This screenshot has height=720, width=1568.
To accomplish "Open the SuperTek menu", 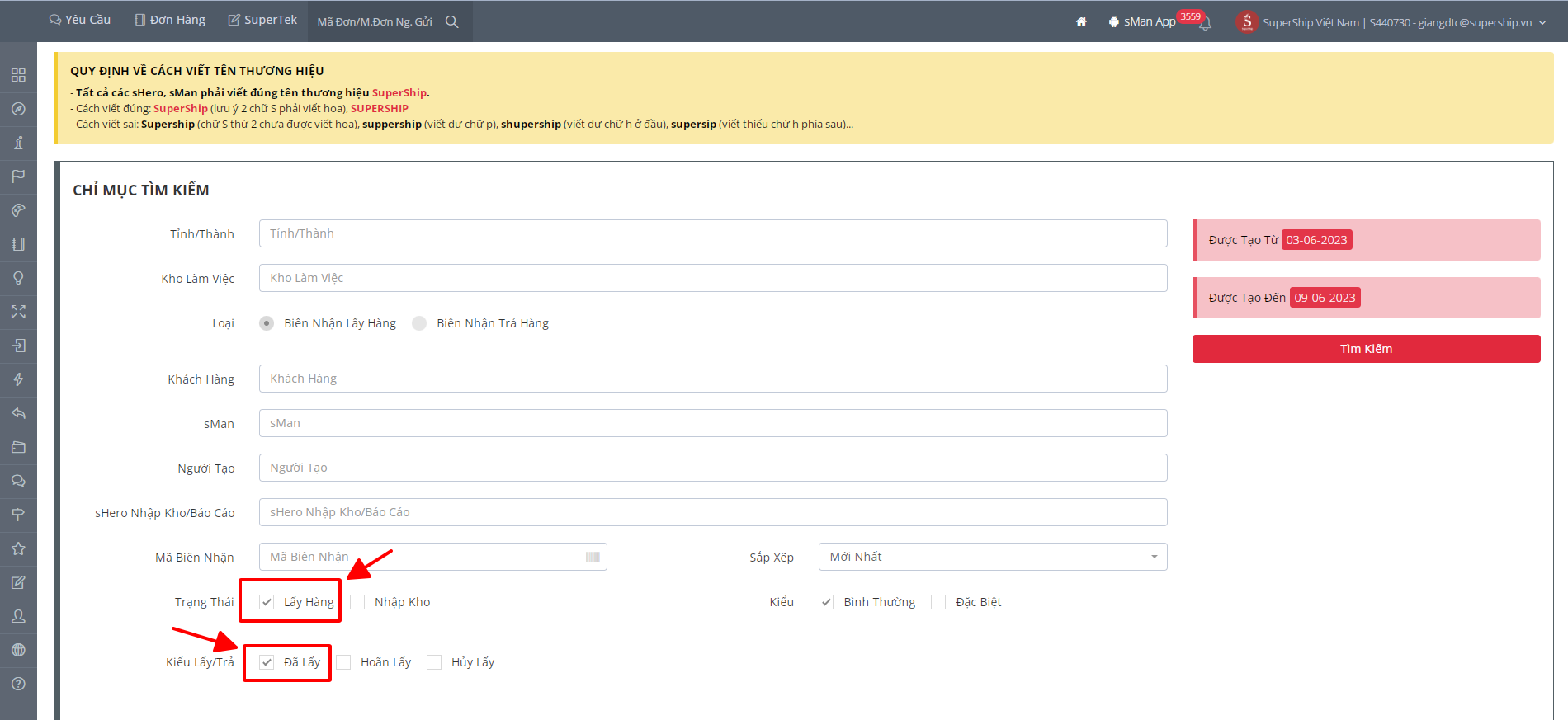I will pyautogui.click(x=262, y=20).
